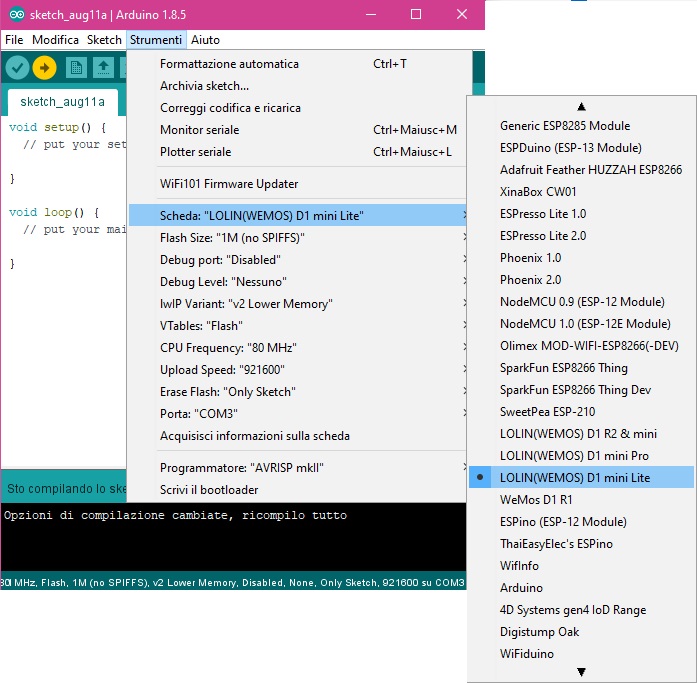Choose Correggi codifica e ricarica

pos(297,108)
